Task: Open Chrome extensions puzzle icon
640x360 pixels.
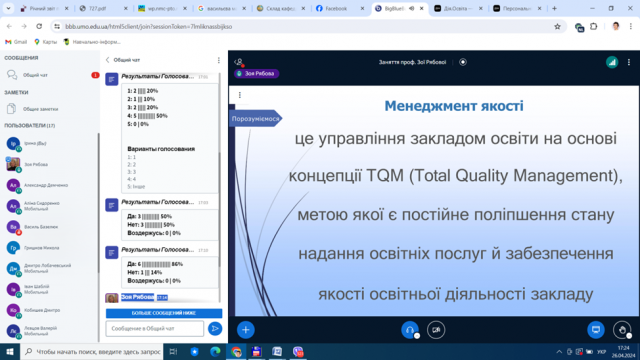Action: point(594,27)
